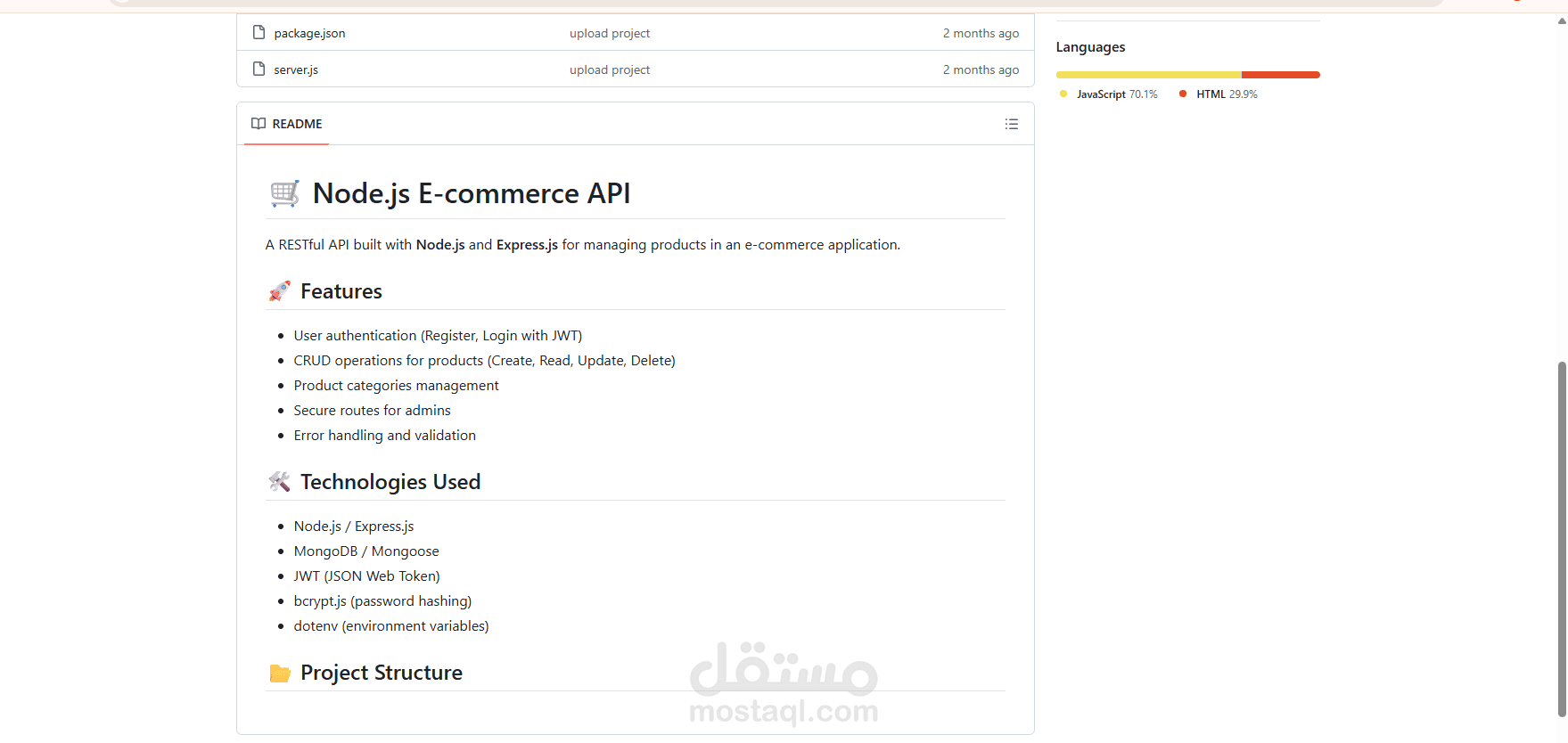
Task: Click the shopping cart emoji icon
Action: [284, 193]
